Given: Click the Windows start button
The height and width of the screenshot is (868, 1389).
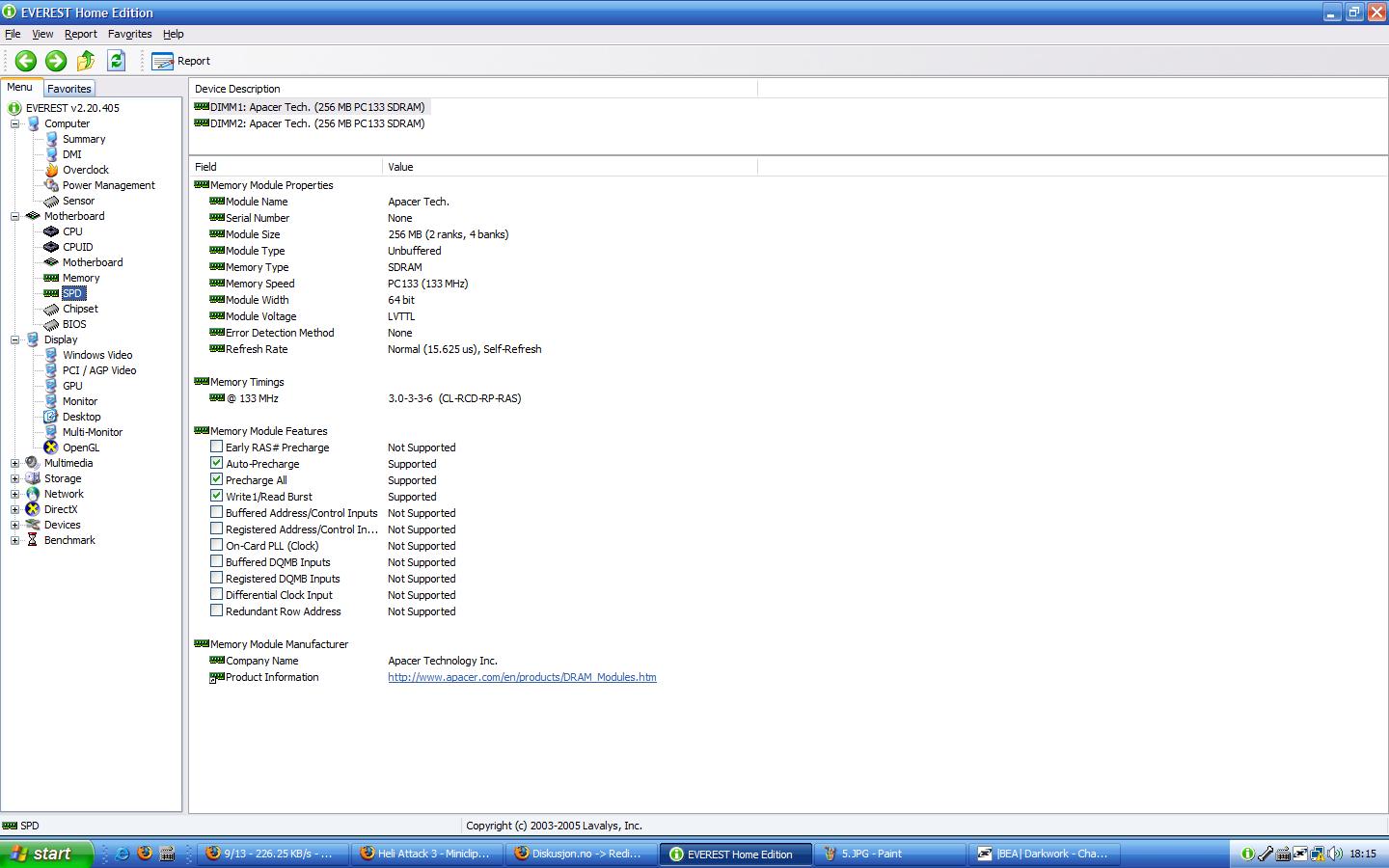Looking at the screenshot, I should click(47, 854).
